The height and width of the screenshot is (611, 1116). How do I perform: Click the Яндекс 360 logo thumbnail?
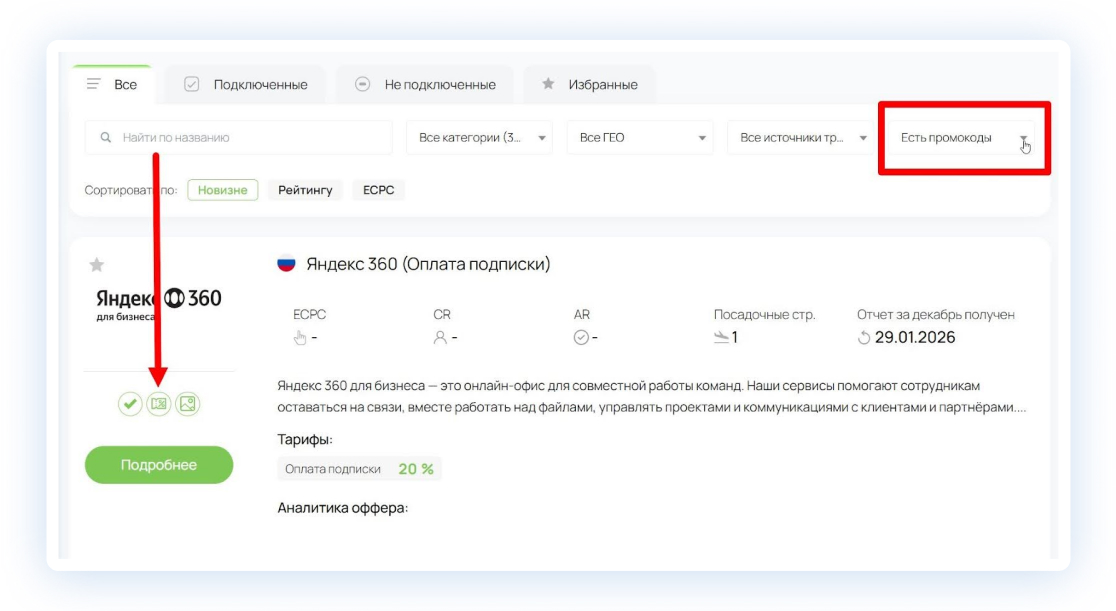click(x=159, y=305)
